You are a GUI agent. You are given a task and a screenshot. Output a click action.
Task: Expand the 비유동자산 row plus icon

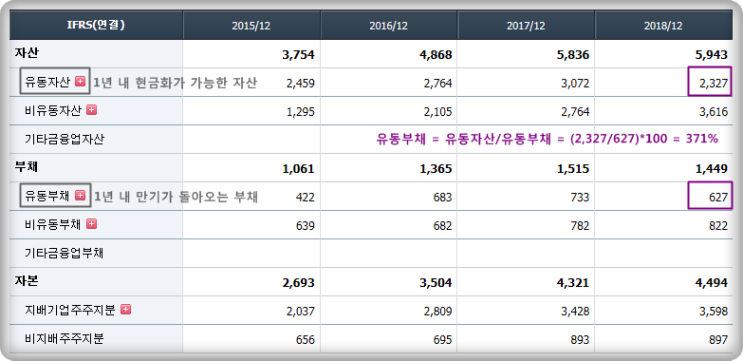(92, 110)
